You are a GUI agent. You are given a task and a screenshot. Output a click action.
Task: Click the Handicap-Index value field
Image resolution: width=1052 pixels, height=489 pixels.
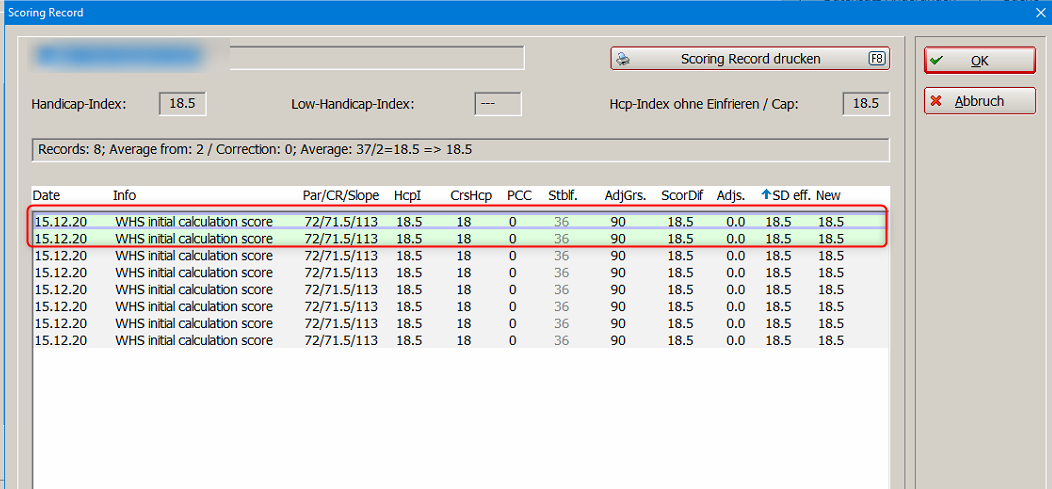(183, 104)
